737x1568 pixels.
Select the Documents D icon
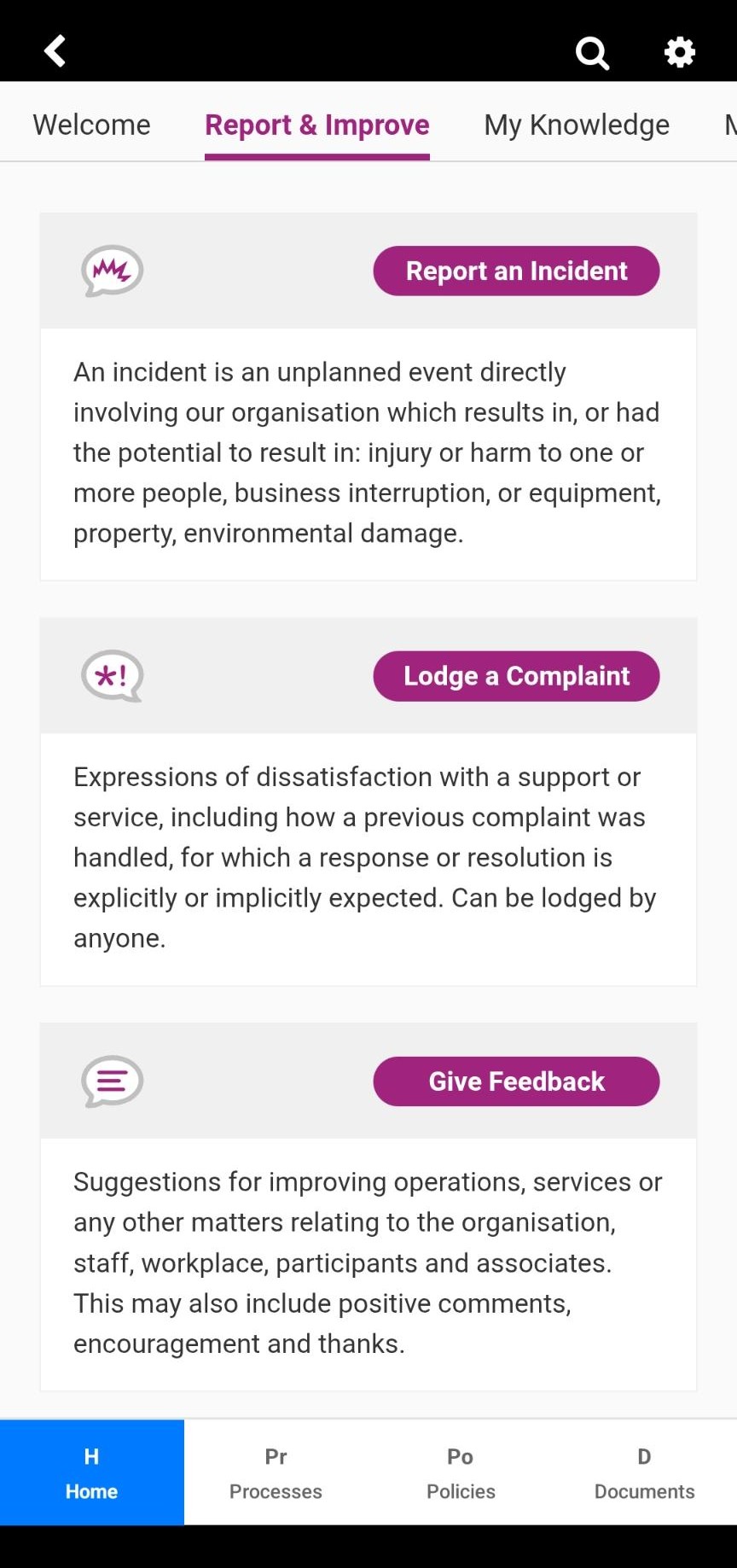click(x=644, y=1456)
